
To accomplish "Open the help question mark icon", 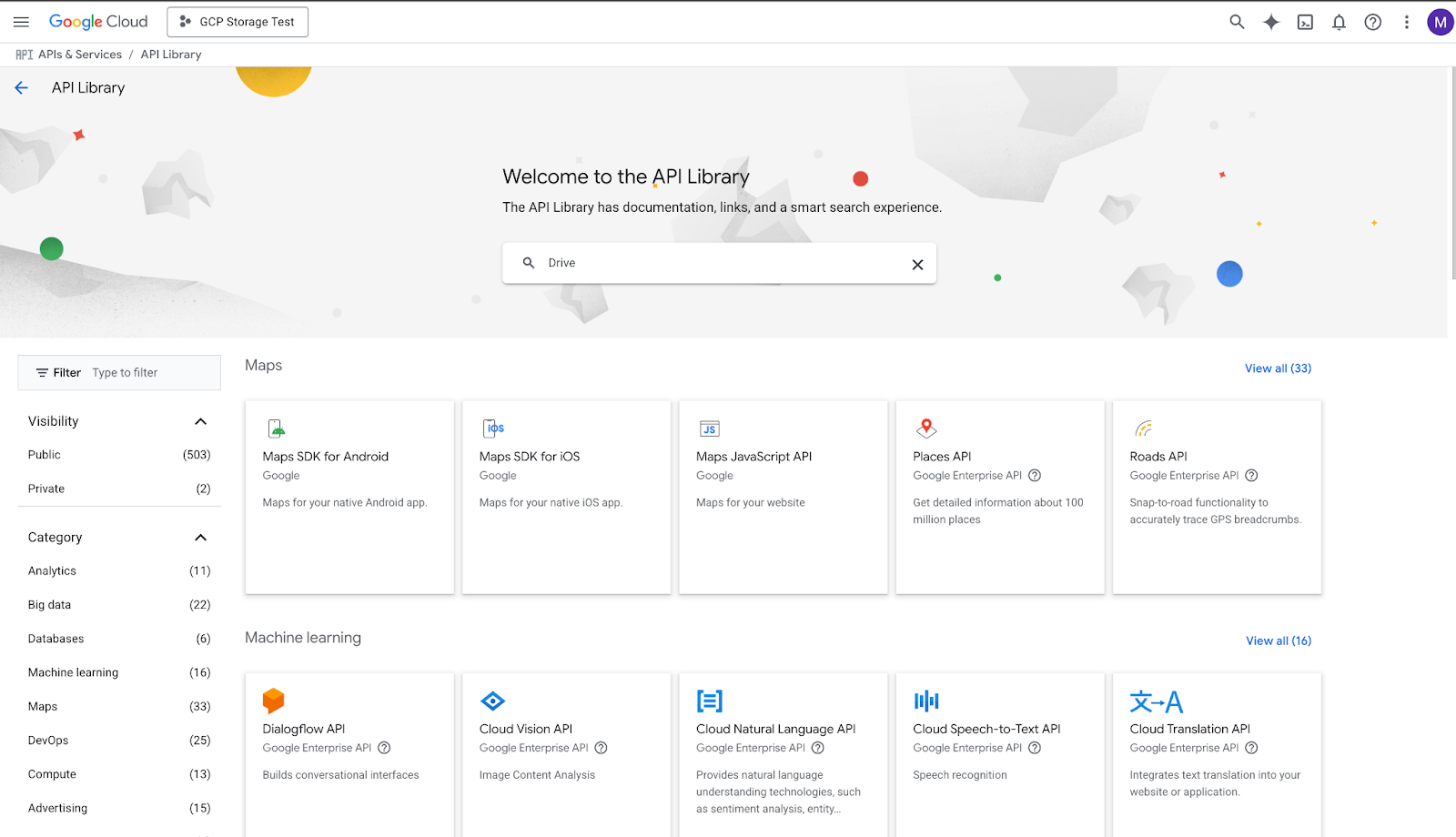I will pyautogui.click(x=1372, y=22).
